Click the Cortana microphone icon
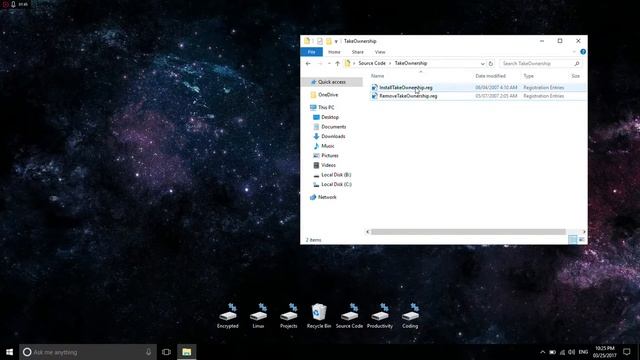Viewport: 640px width, 360px height. [x=148, y=352]
